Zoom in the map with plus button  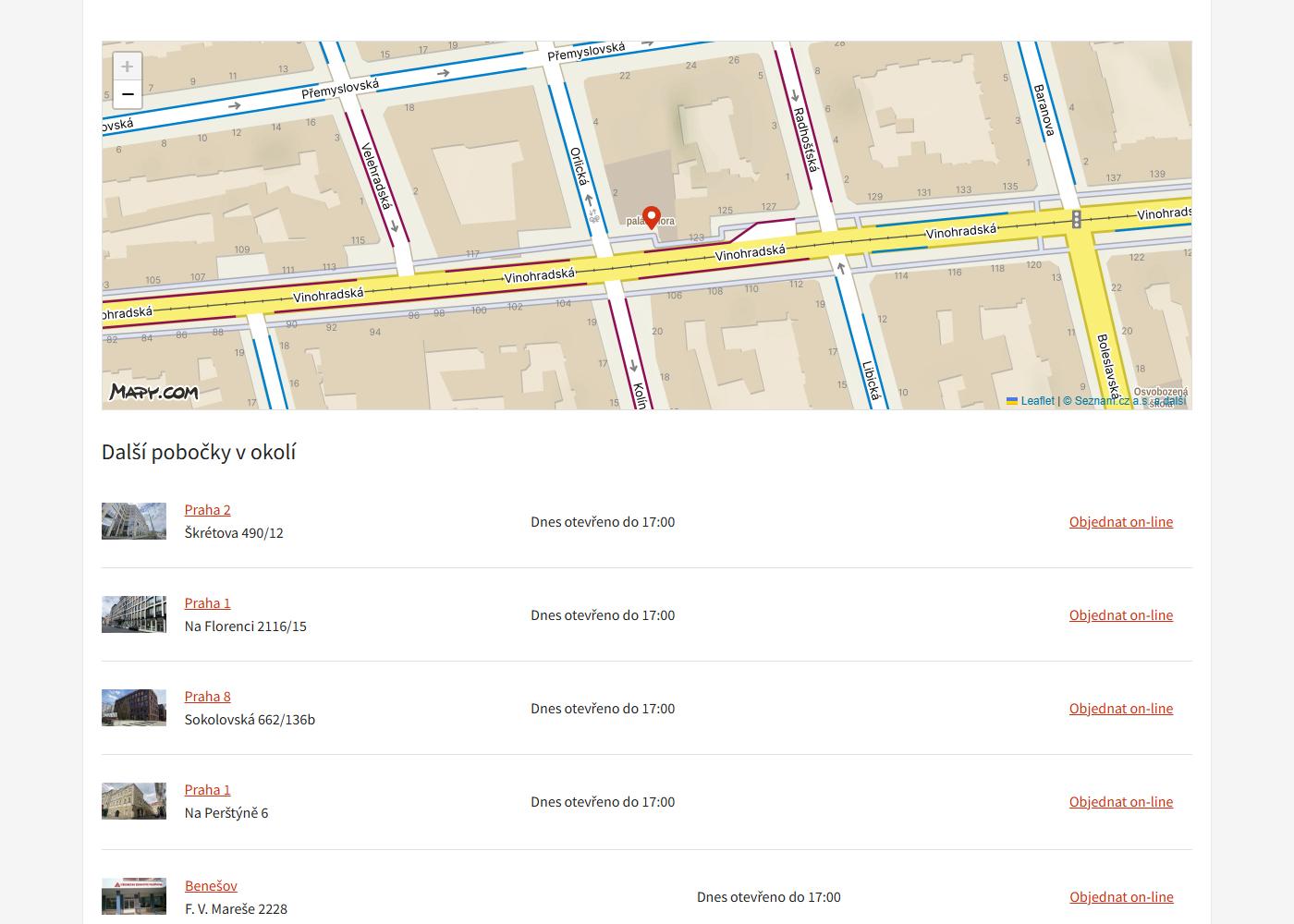128,67
